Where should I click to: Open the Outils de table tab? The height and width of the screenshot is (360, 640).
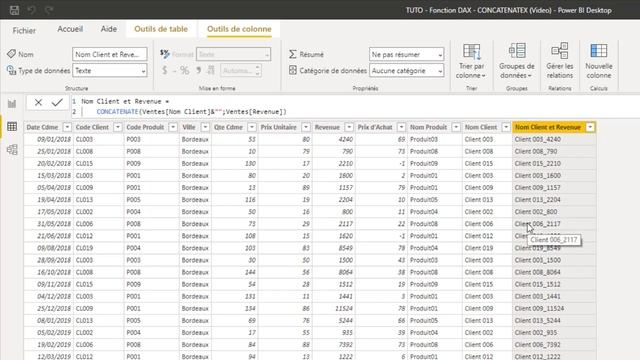tap(161, 29)
